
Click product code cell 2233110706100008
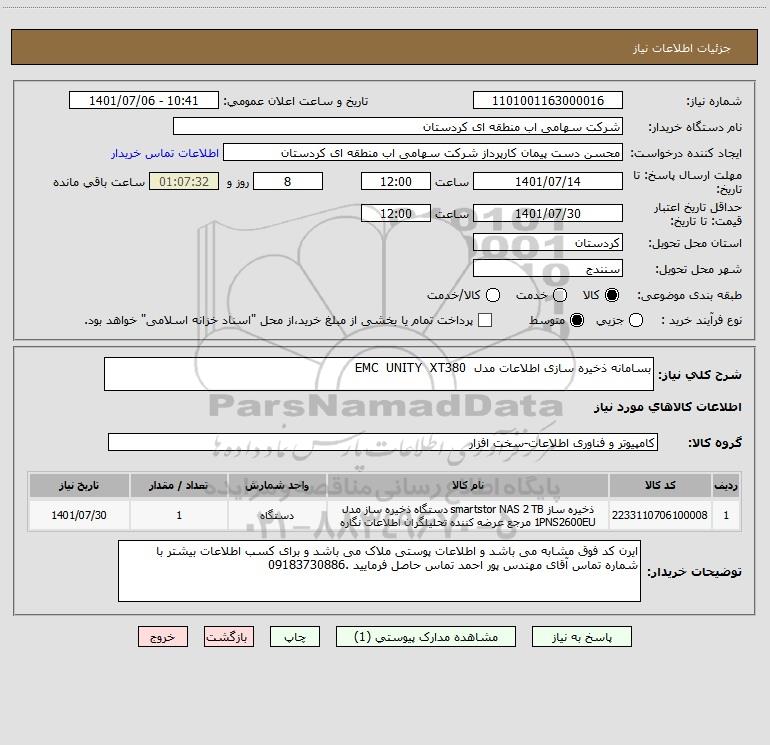660,515
